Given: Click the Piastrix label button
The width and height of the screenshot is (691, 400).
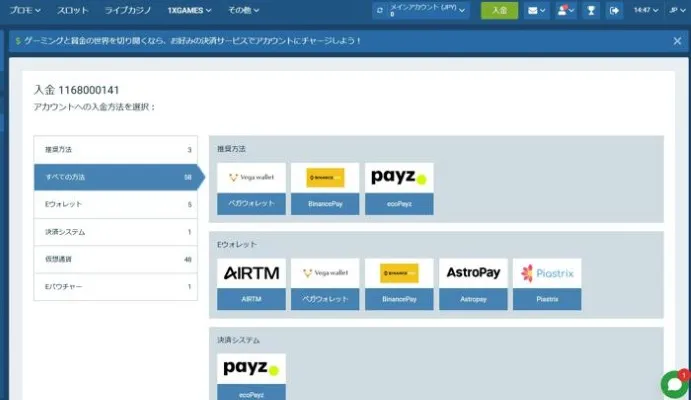Looking at the screenshot, I should (x=547, y=299).
